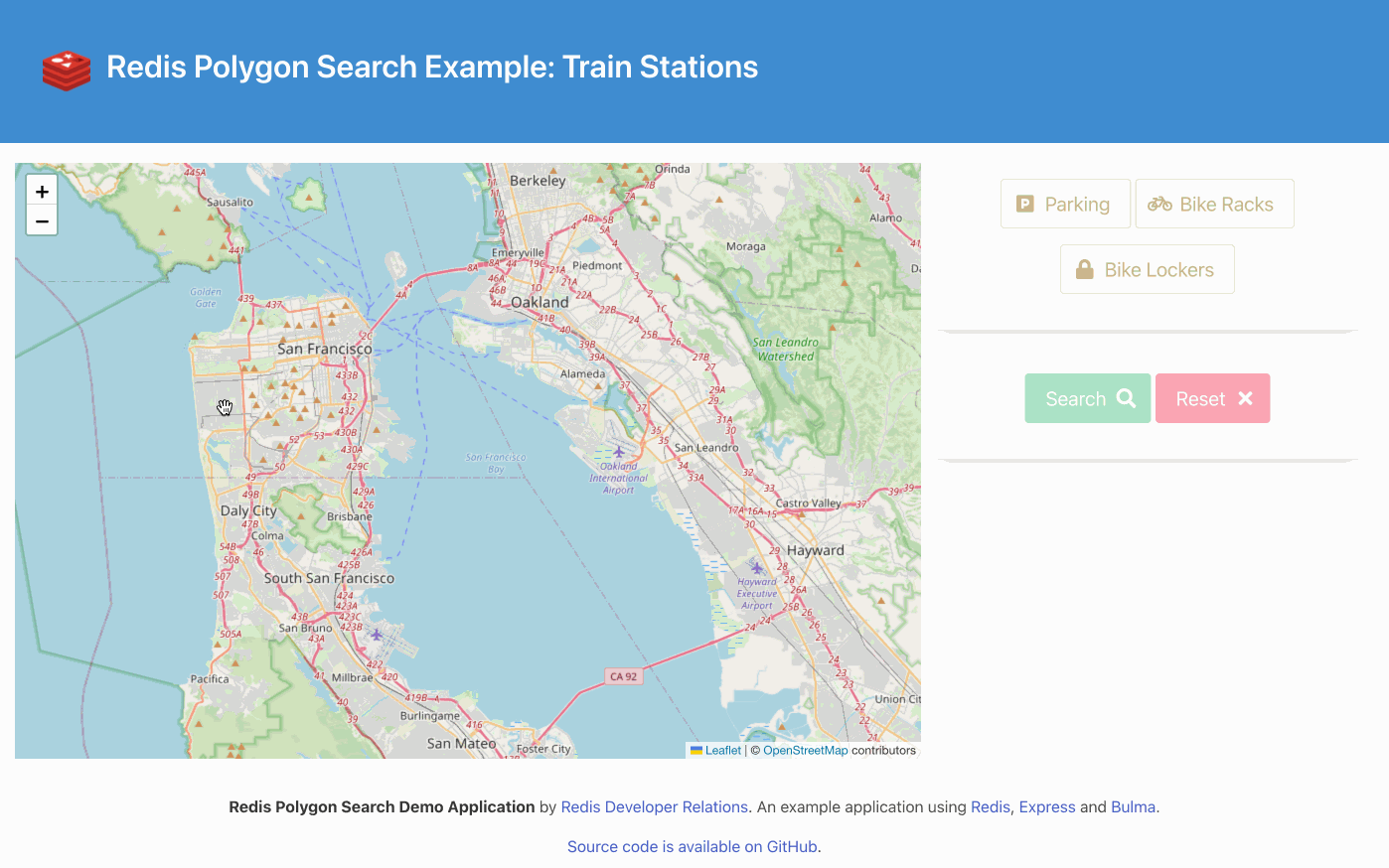Open the Bulma link in footer
Viewport: 1389px width, 868px height.
[x=1133, y=806]
